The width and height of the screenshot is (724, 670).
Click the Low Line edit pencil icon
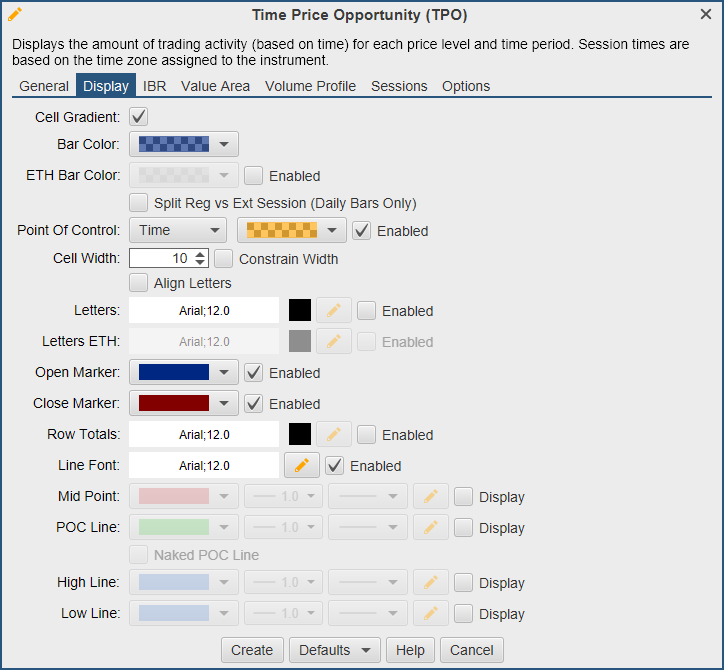tap(430, 614)
